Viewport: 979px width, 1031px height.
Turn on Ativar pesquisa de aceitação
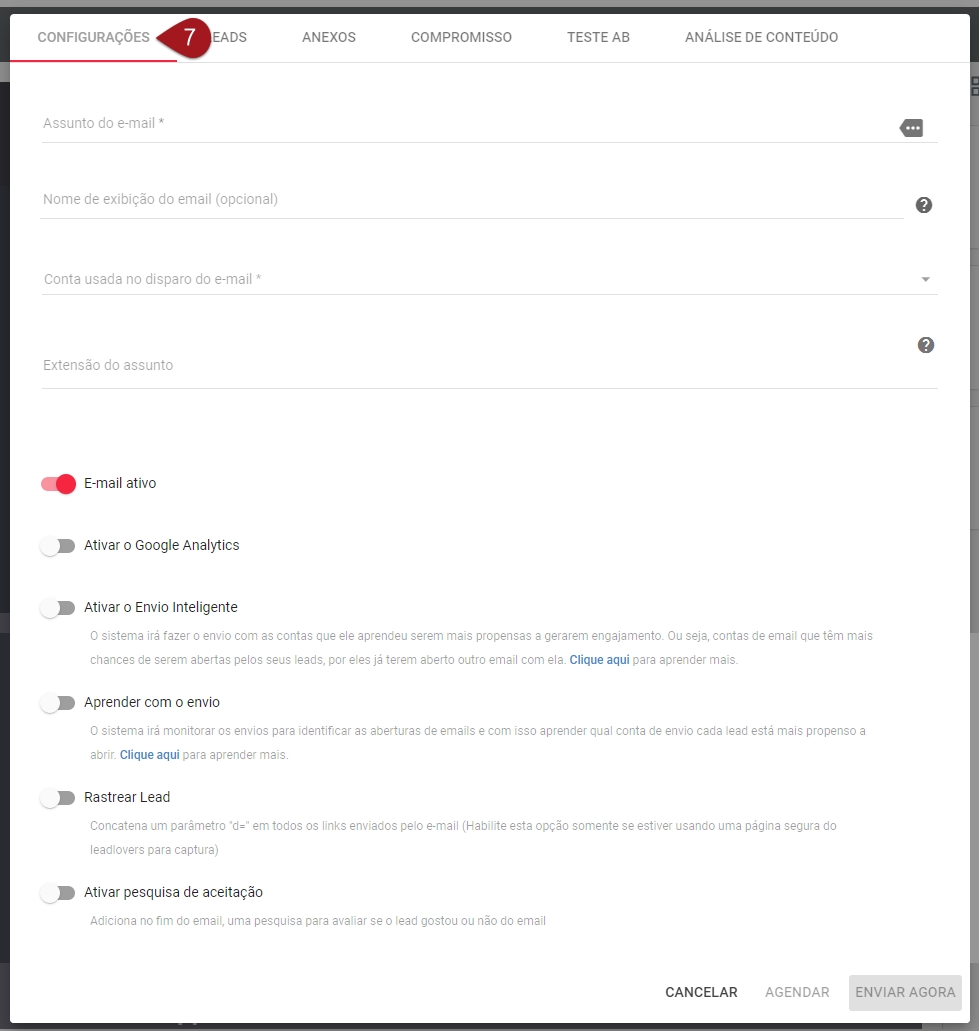[58, 893]
